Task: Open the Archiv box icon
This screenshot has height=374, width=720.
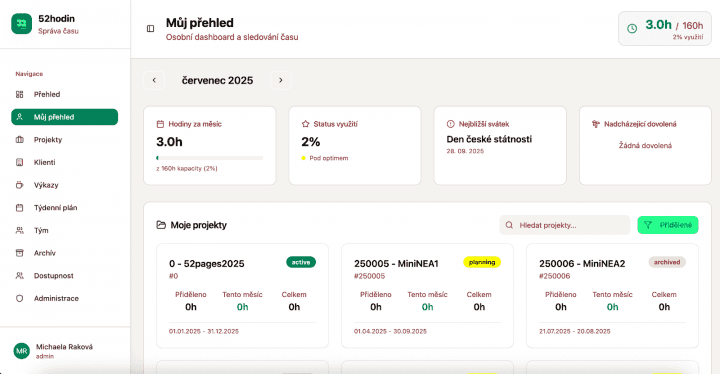Action: coord(19,253)
